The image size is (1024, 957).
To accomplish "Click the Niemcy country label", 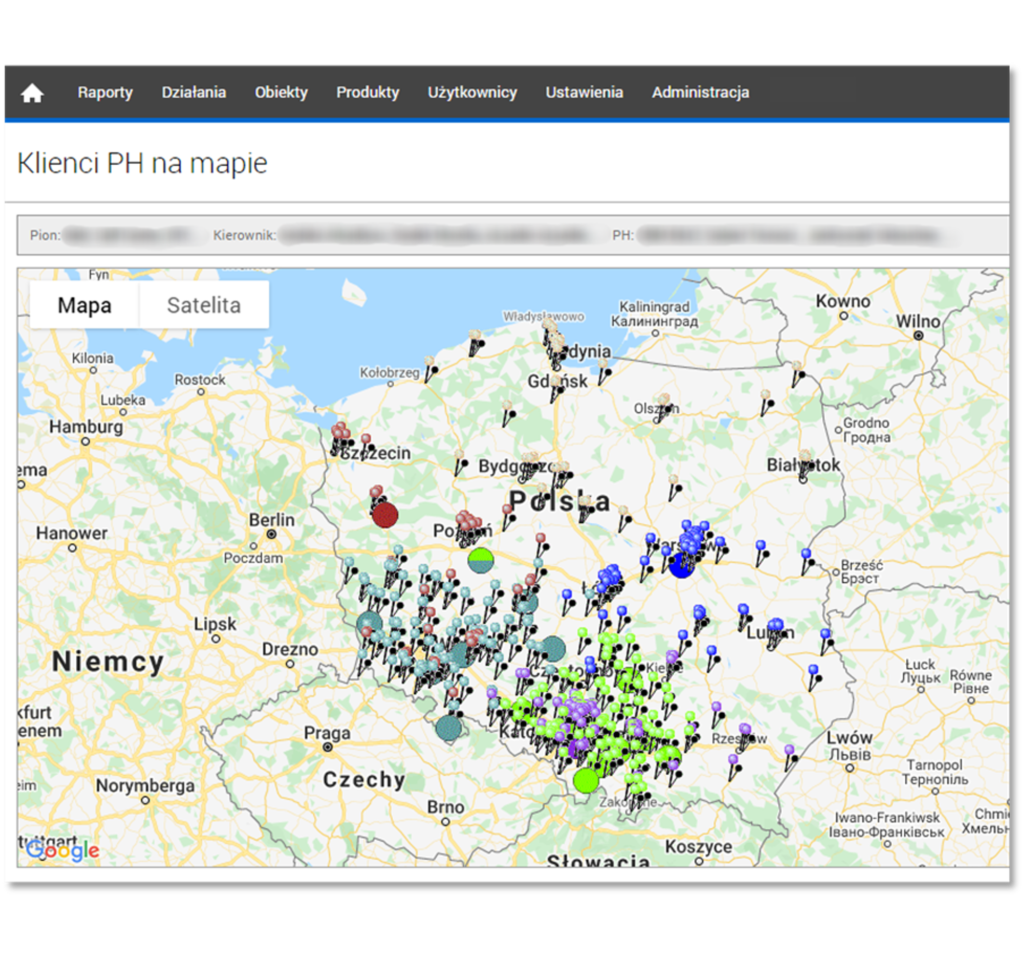I will coord(108,661).
